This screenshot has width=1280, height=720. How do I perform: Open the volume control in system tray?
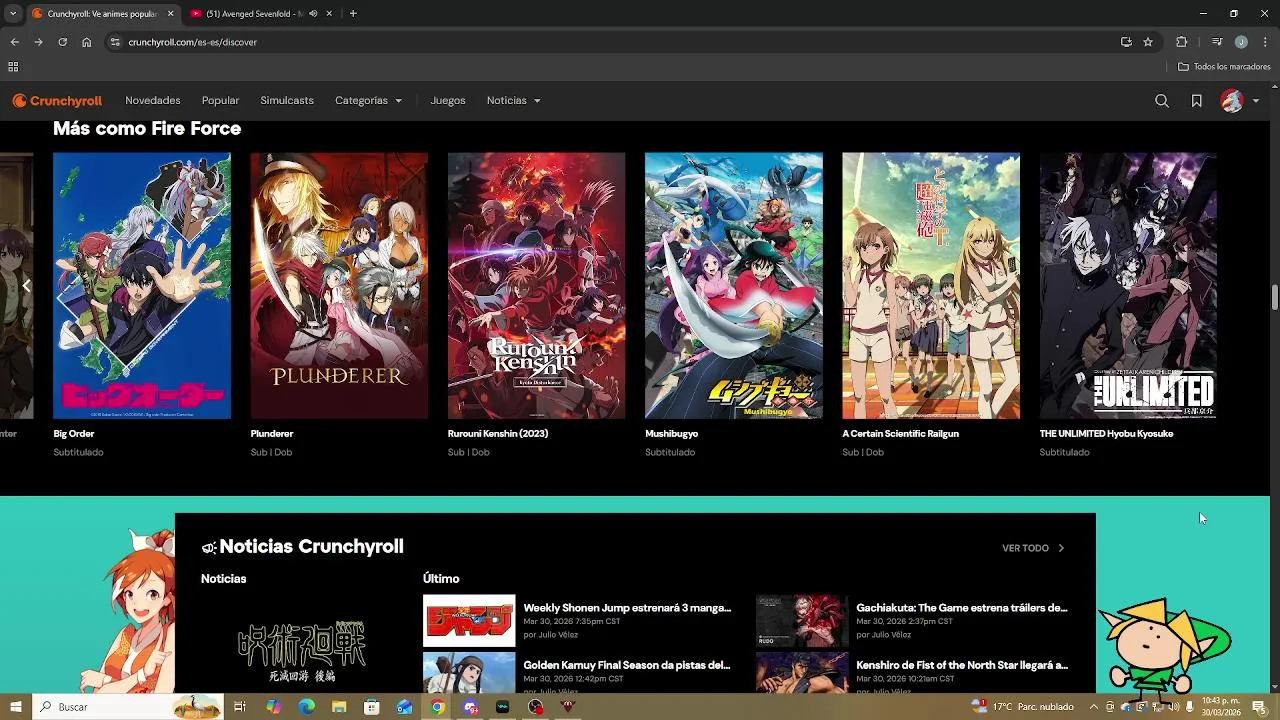click(x=1173, y=707)
